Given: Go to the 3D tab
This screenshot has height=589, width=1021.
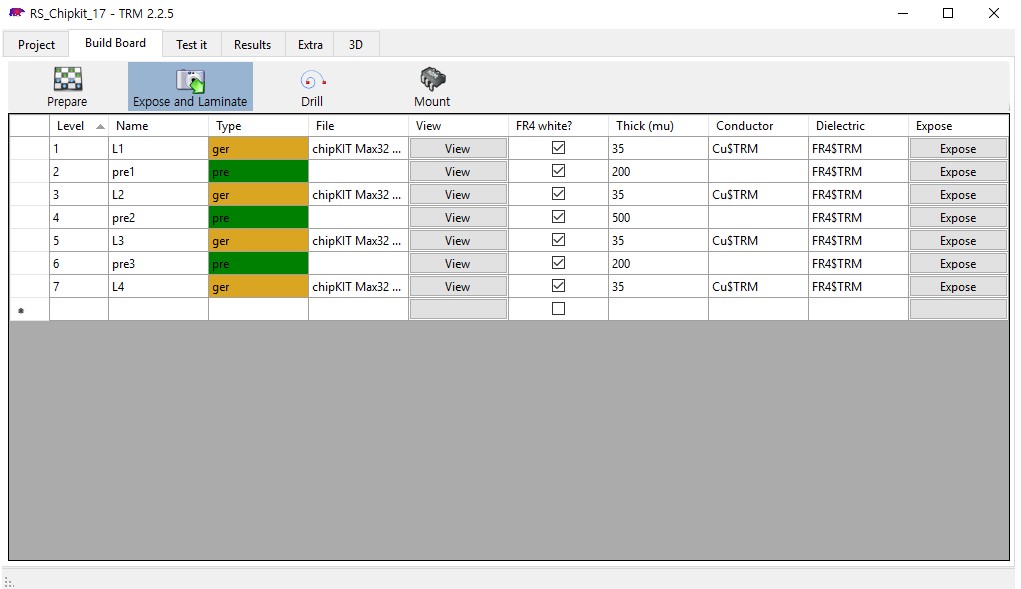Looking at the screenshot, I should [x=356, y=45].
